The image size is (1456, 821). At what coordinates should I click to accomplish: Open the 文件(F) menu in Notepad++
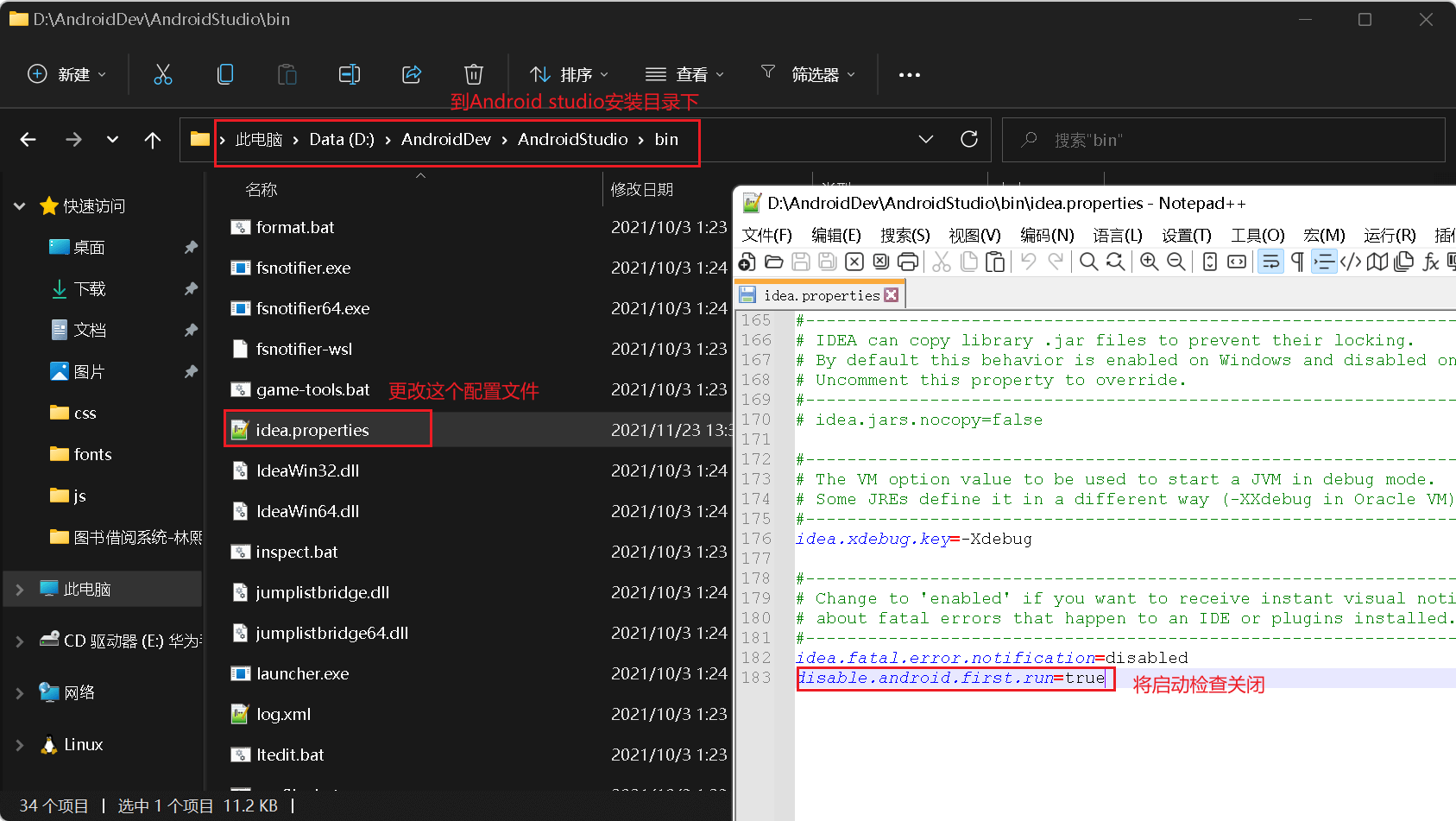[767, 236]
